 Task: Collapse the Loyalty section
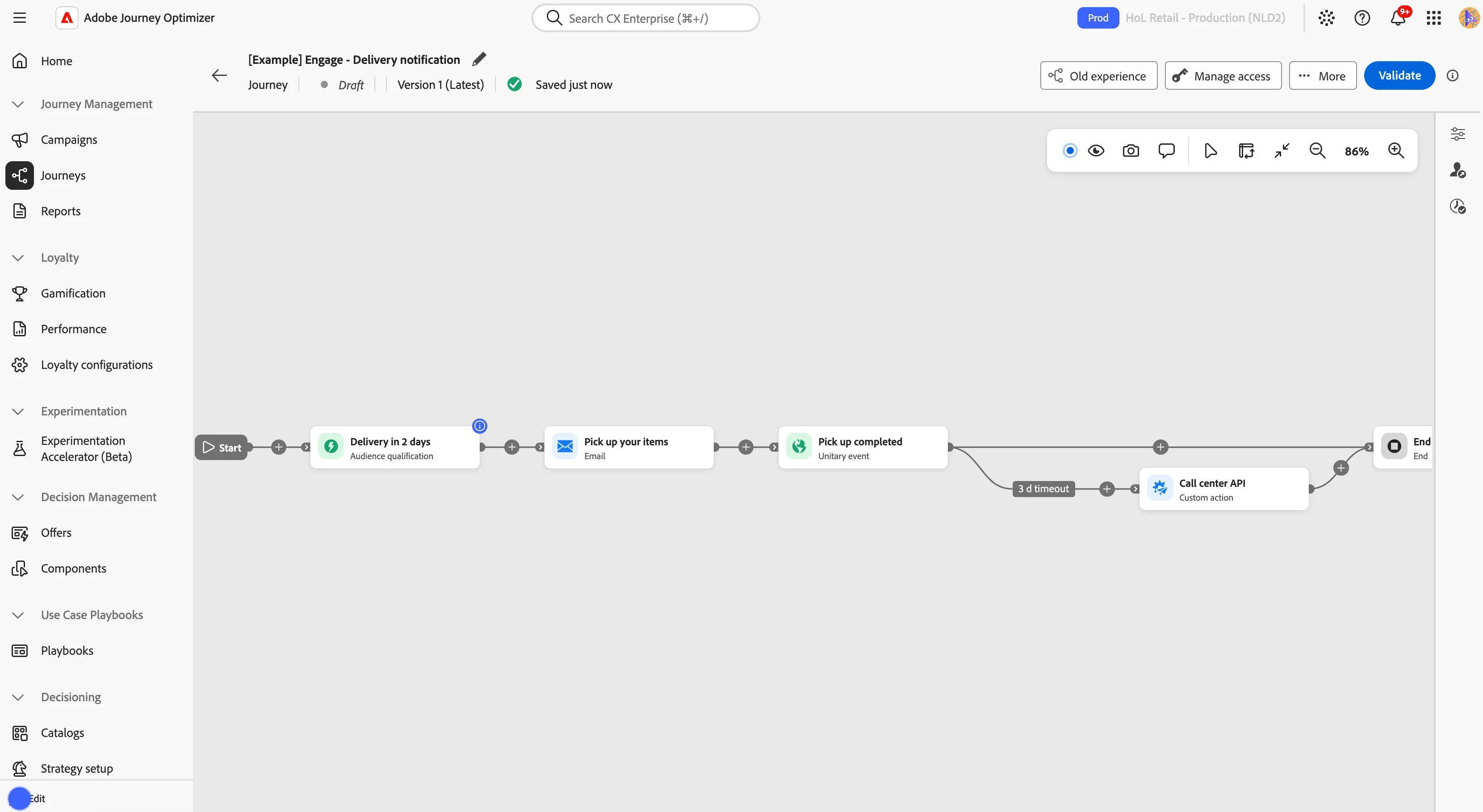click(x=18, y=258)
